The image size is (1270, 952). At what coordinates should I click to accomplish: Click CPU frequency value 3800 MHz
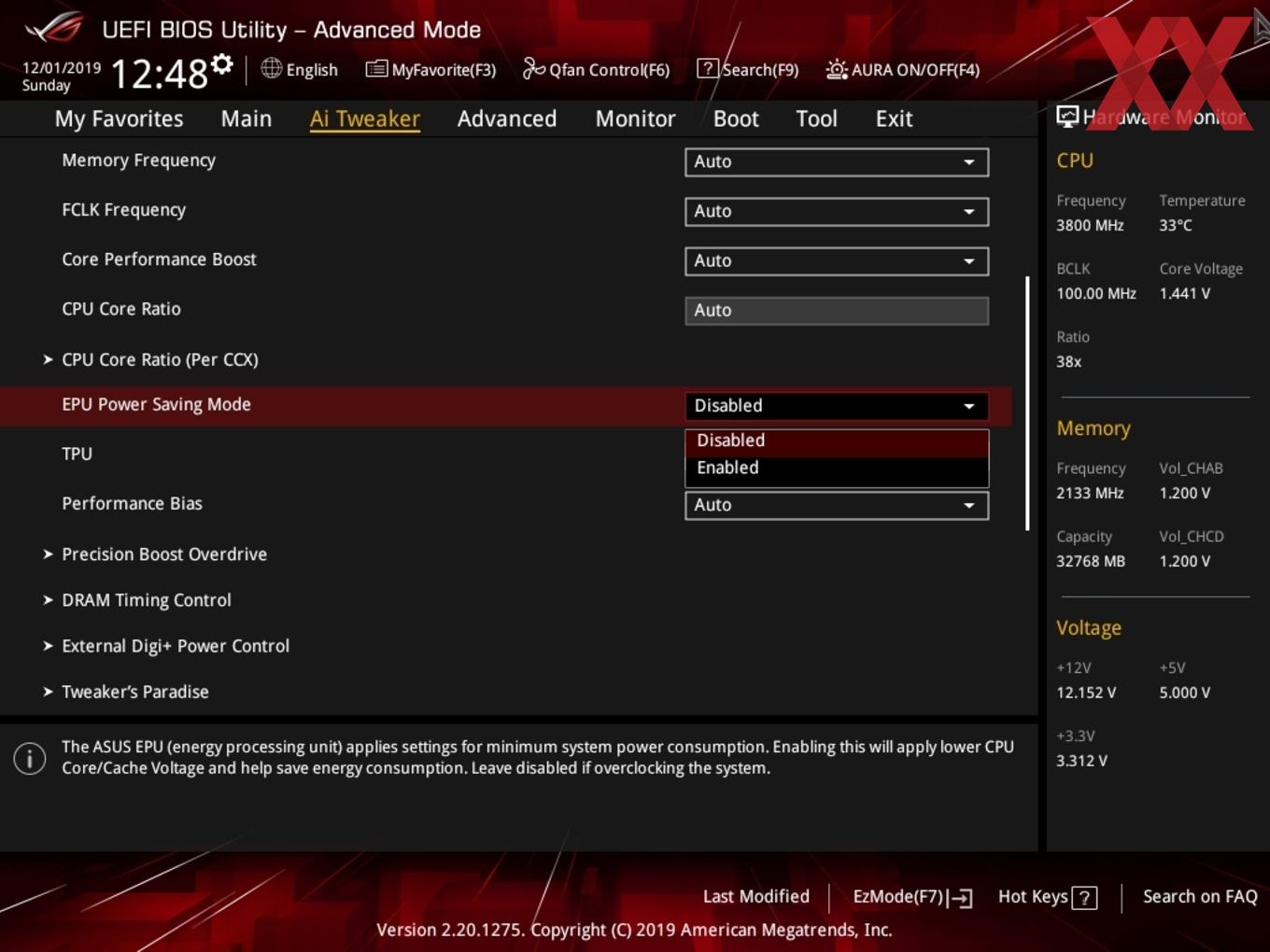[x=1090, y=225]
